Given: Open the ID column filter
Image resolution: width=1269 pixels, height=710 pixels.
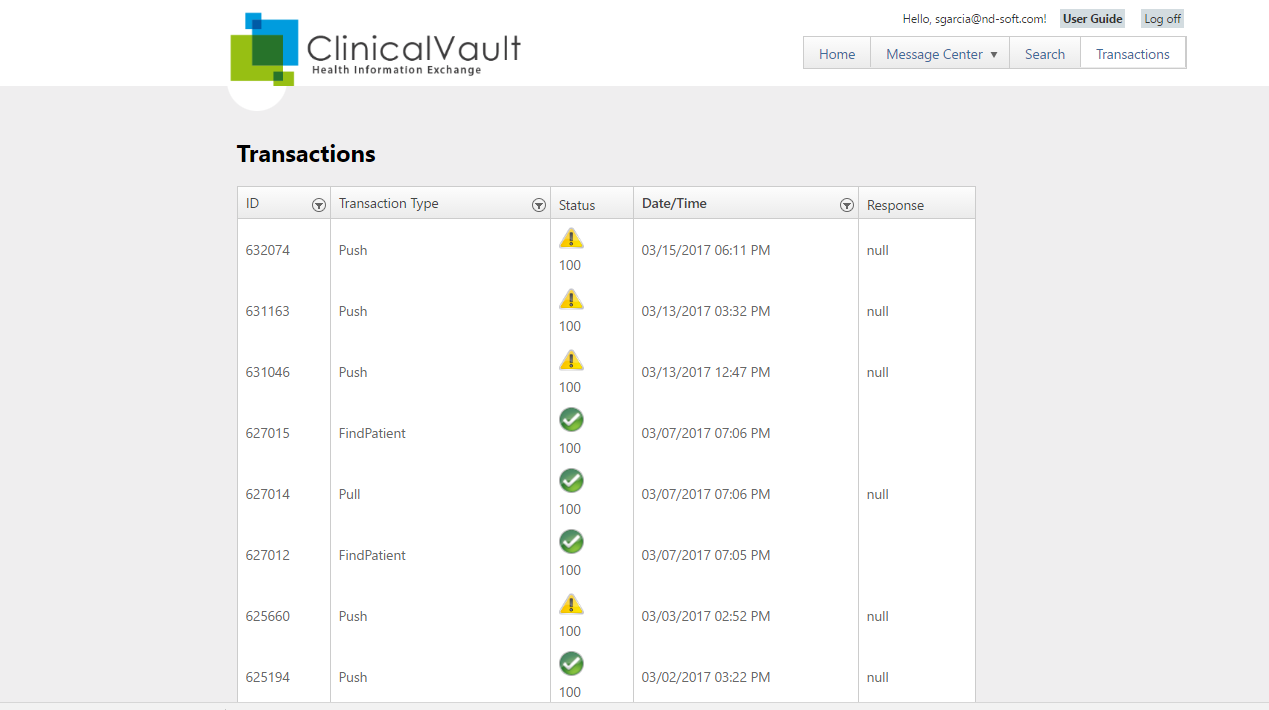Looking at the screenshot, I should pos(319,205).
